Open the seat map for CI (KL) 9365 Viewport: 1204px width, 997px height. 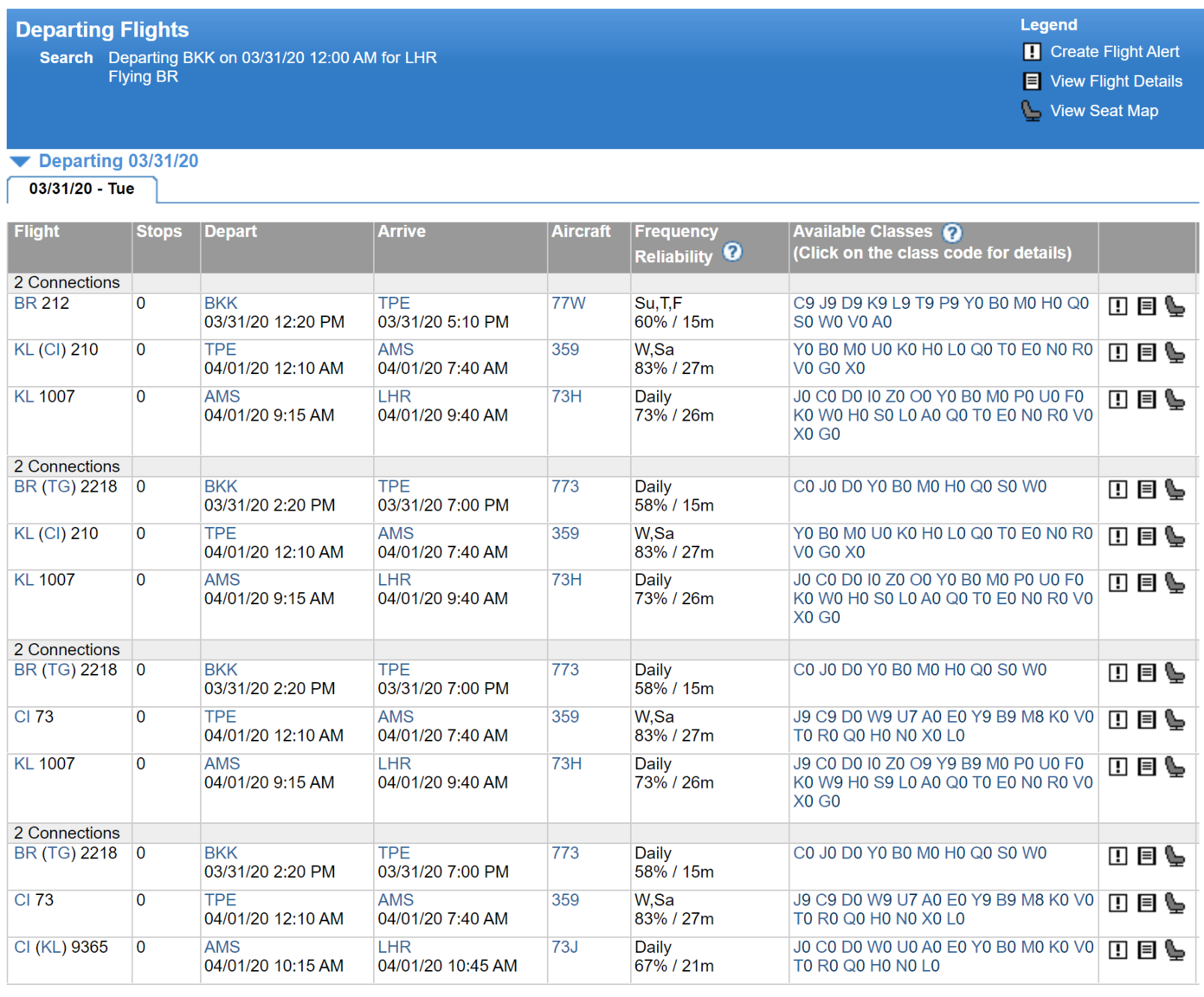[x=1175, y=950]
